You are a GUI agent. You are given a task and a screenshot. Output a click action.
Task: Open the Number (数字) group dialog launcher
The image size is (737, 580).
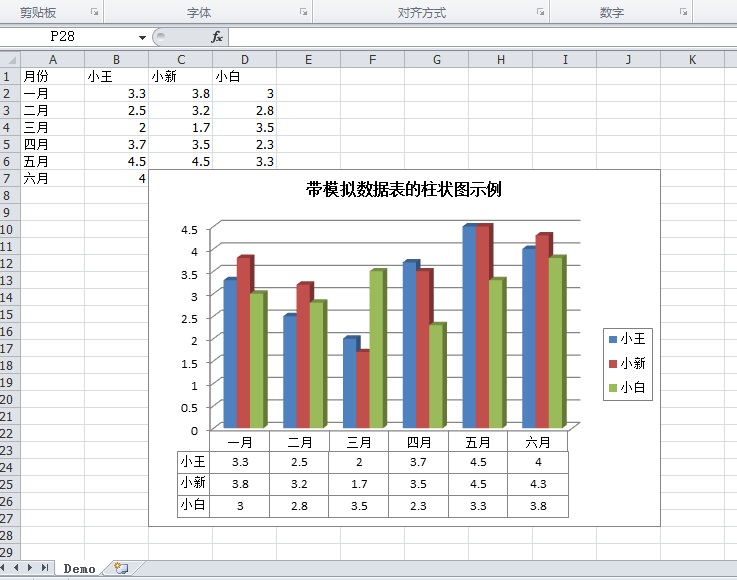[683, 12]
